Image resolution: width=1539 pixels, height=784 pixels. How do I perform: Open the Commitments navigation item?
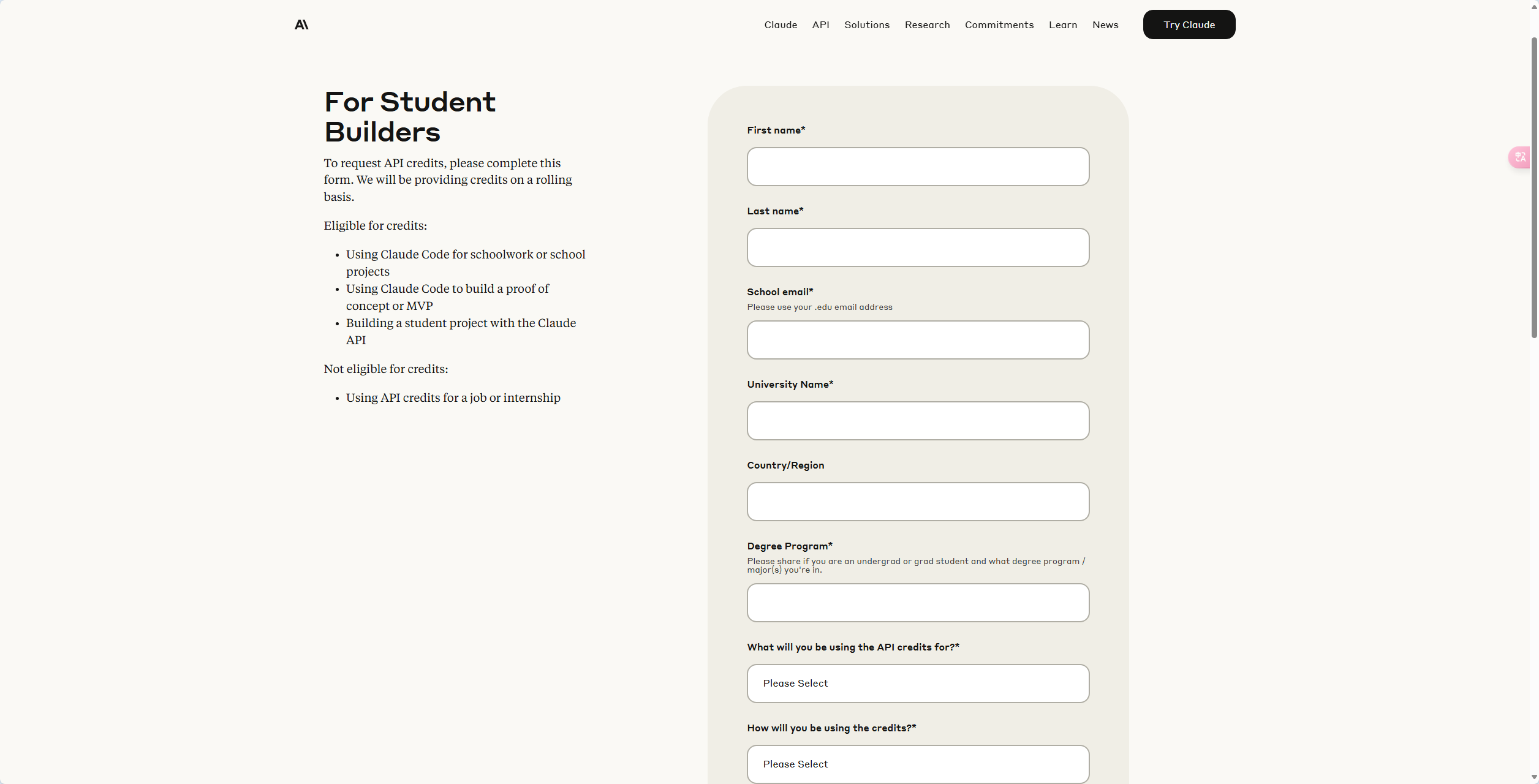(x=999, y=25)
